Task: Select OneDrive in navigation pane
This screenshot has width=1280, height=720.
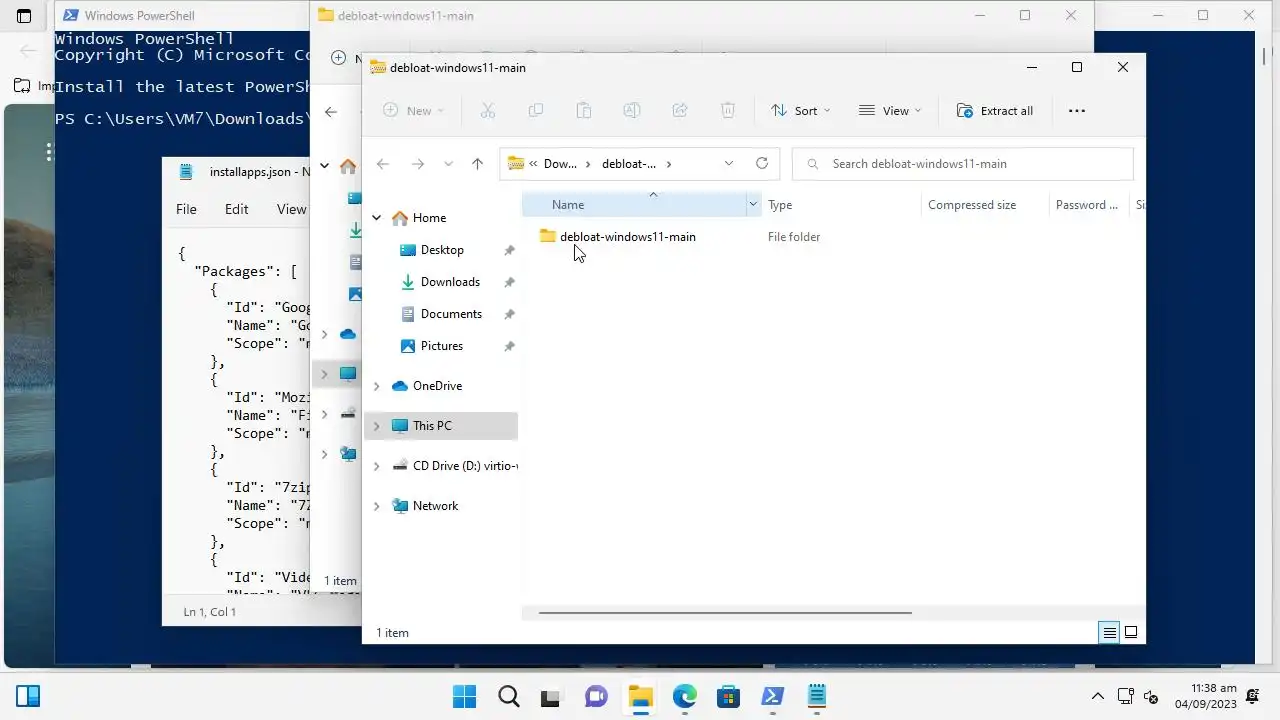Action: tap(437, 386)
